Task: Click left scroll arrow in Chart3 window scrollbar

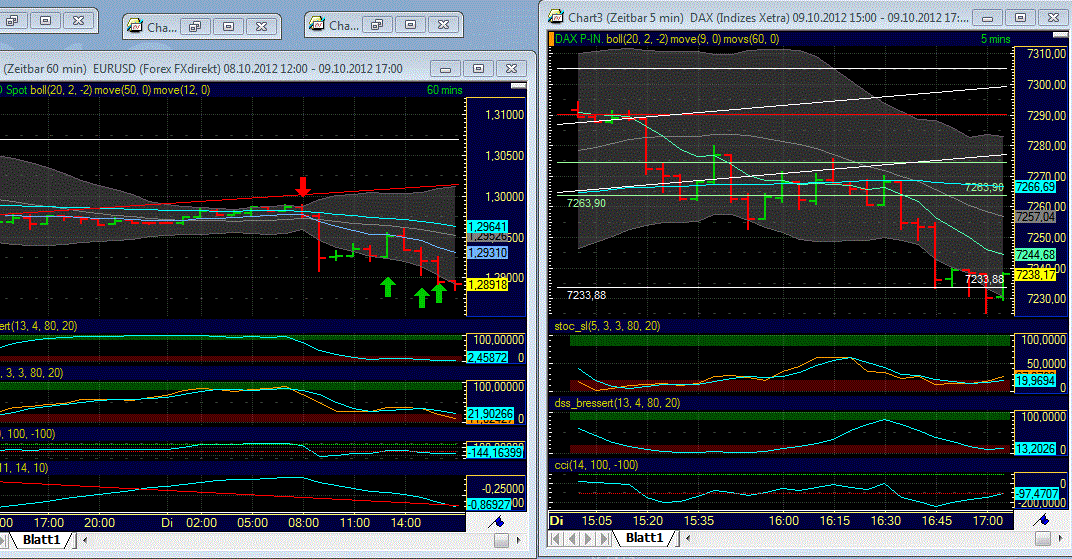Action: 688,538
